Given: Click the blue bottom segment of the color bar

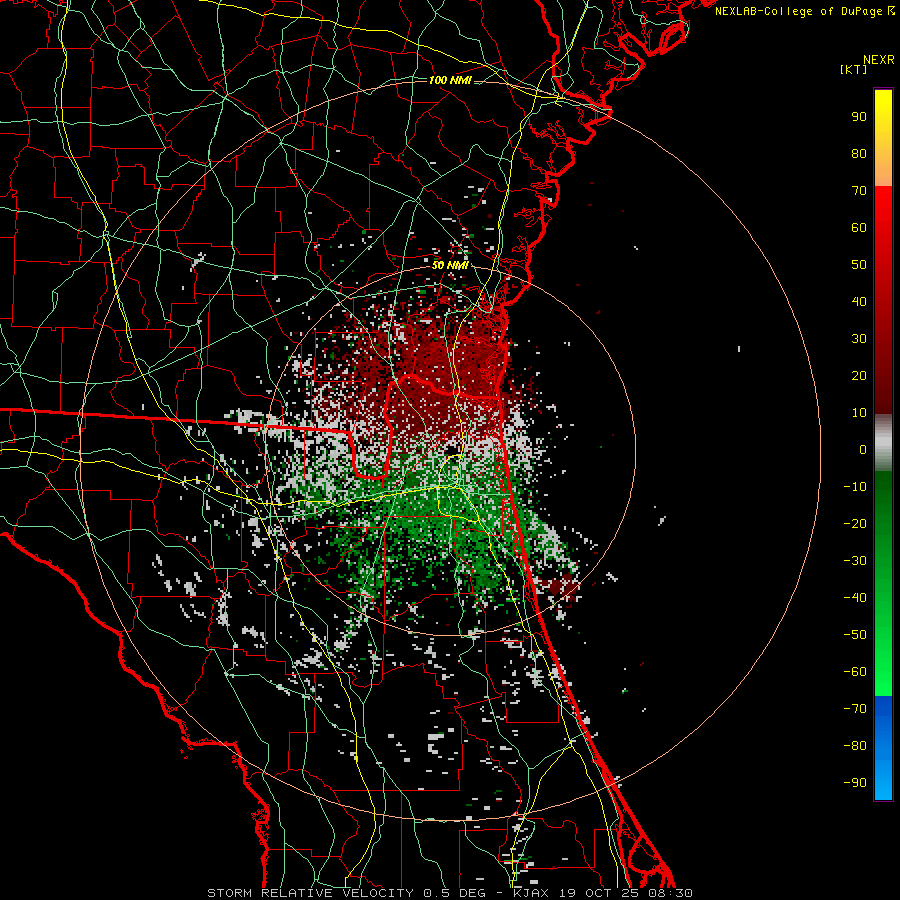Looking at the screenshot, I should [x=883, y=748].
